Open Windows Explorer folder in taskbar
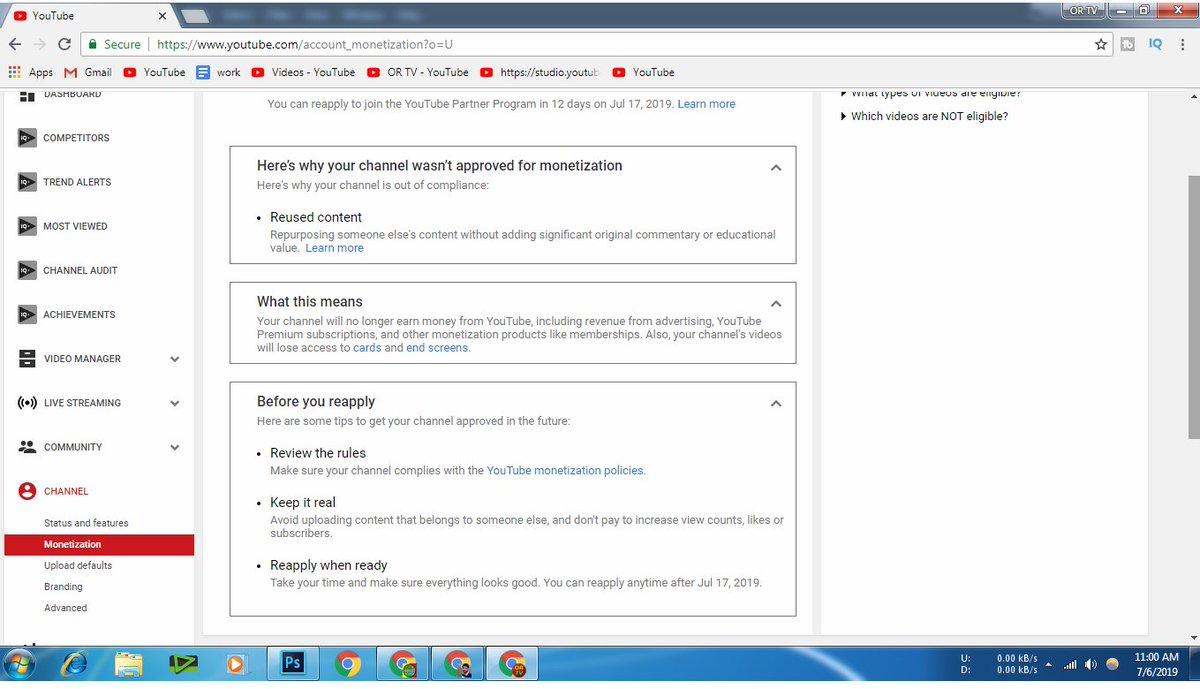Image resolution: width=1200 pixels, height=689 pixels. pos(129,663)
